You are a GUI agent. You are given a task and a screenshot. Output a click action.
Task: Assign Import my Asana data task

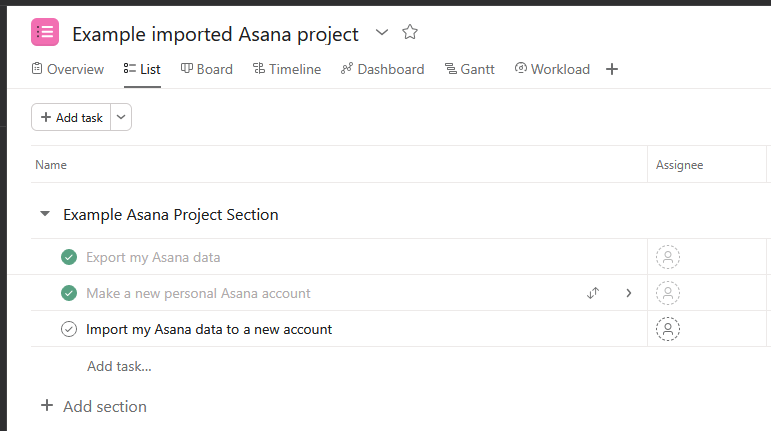coord(668,329)
